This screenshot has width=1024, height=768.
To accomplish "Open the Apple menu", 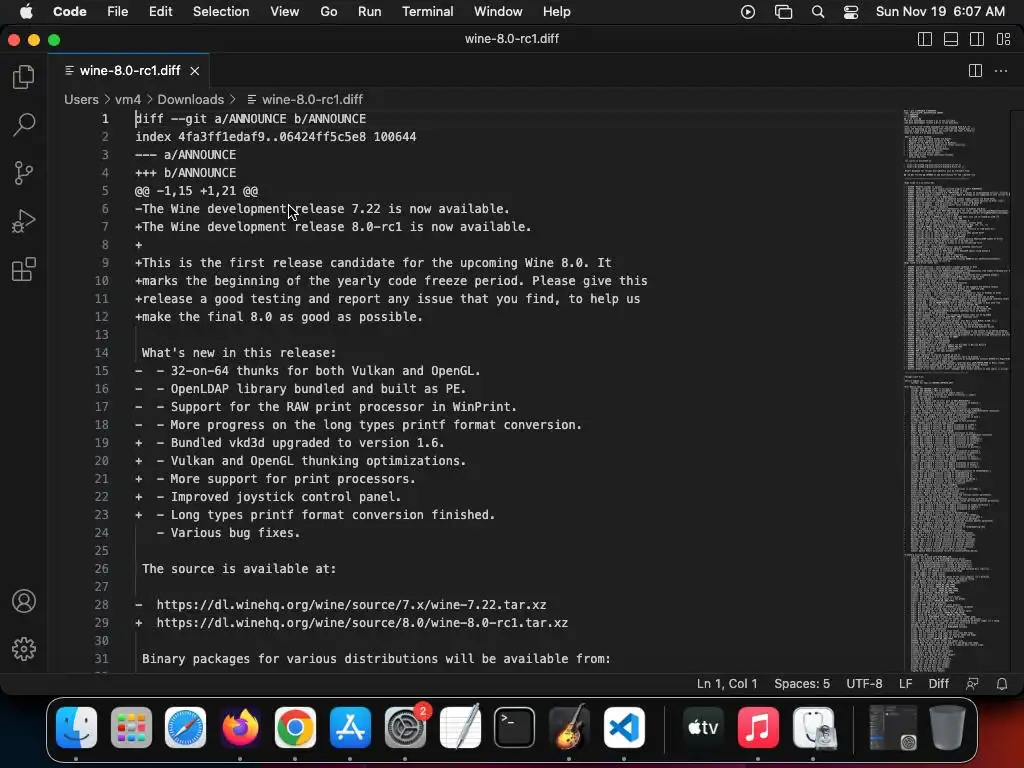I will tap(26, 12).
